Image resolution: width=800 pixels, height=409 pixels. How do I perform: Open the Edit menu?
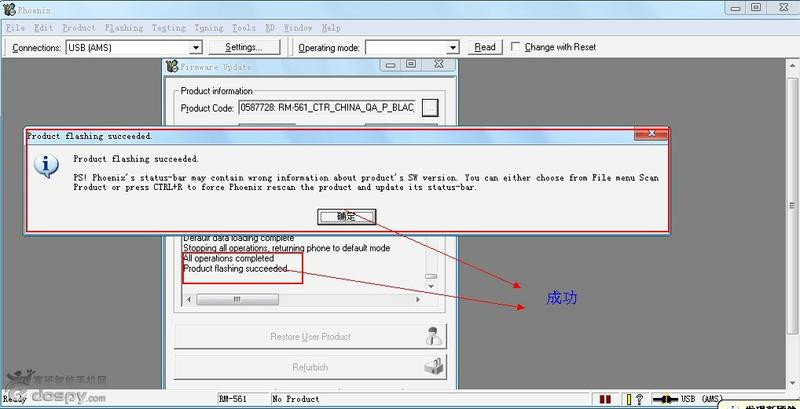[x=44, y=28]
